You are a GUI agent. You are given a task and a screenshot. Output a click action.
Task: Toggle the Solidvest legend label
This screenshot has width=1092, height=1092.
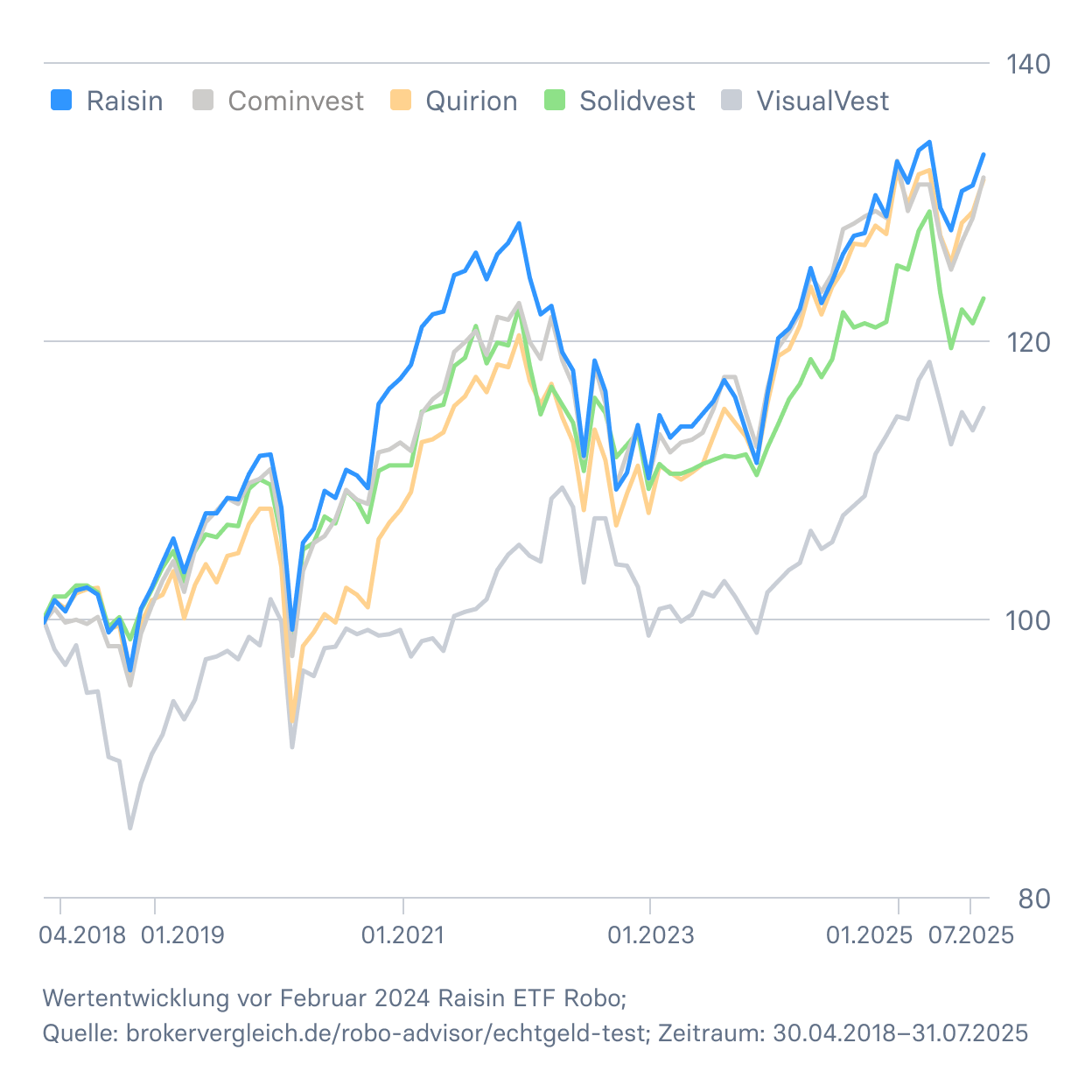pyautogui.click(x=638, y=101)
